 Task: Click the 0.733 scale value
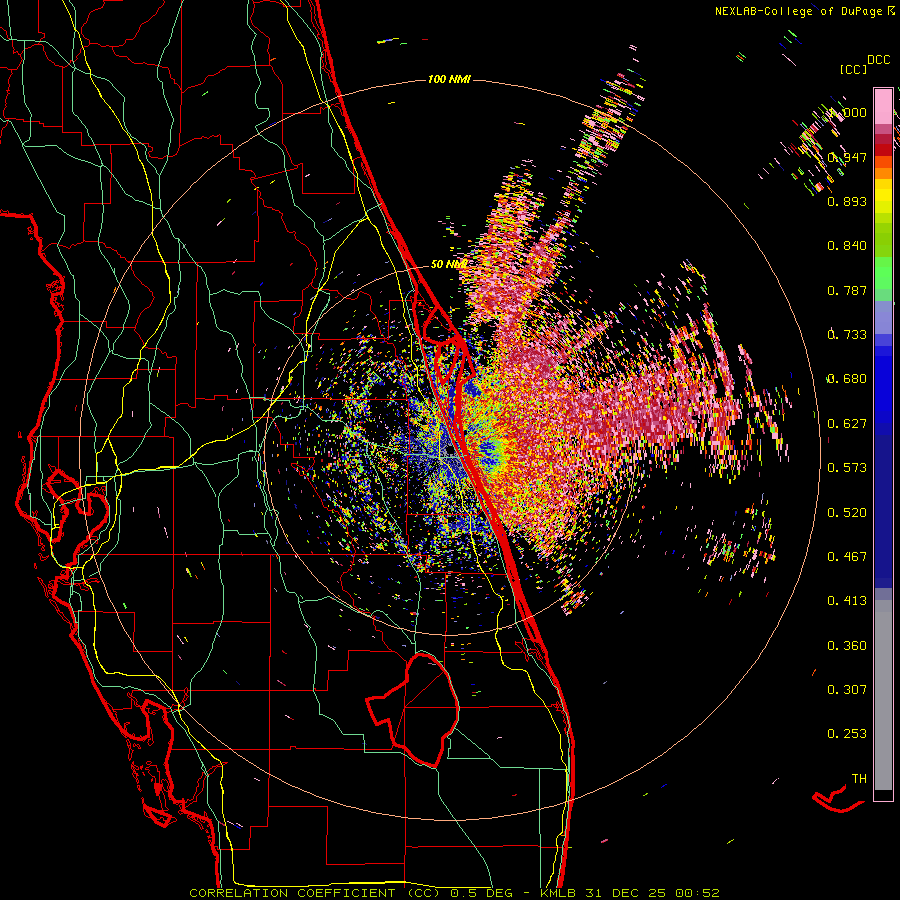pyautogui.click(x=847, y=335)
